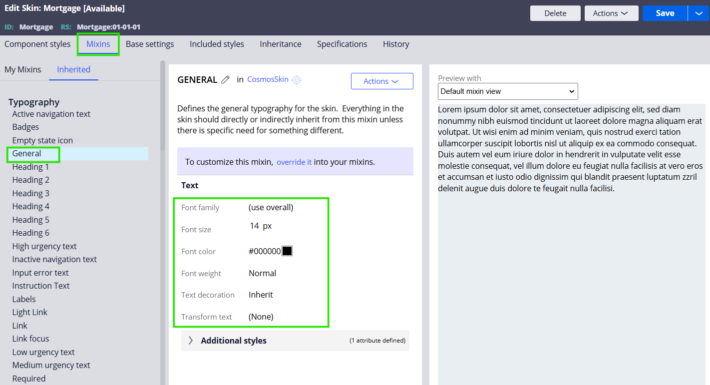710x385 pixels.
Task: Select the Heading 6 mixin
Action: pos(30,233)
